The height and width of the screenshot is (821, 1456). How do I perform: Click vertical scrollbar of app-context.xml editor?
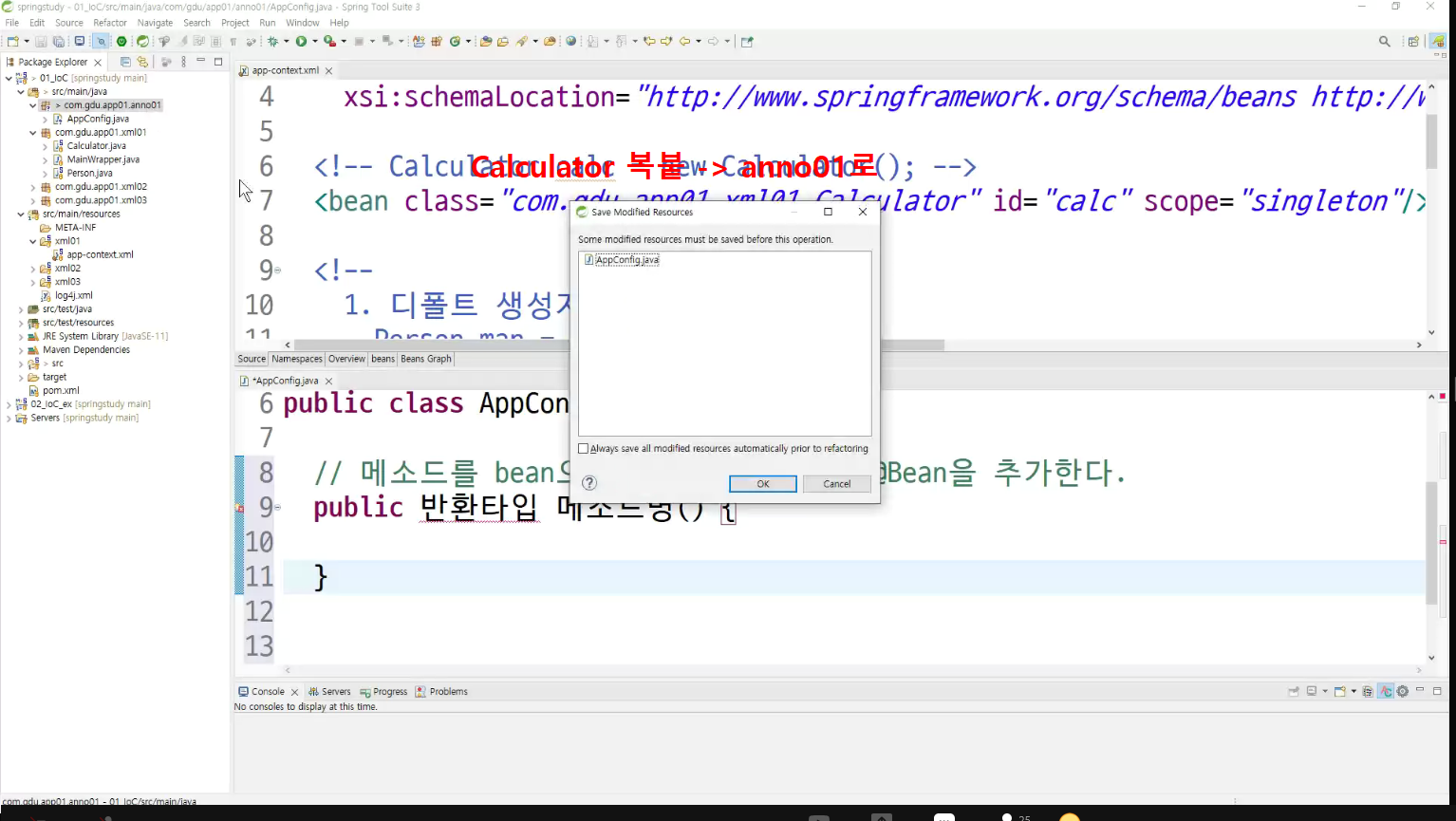coord(1431,142)
